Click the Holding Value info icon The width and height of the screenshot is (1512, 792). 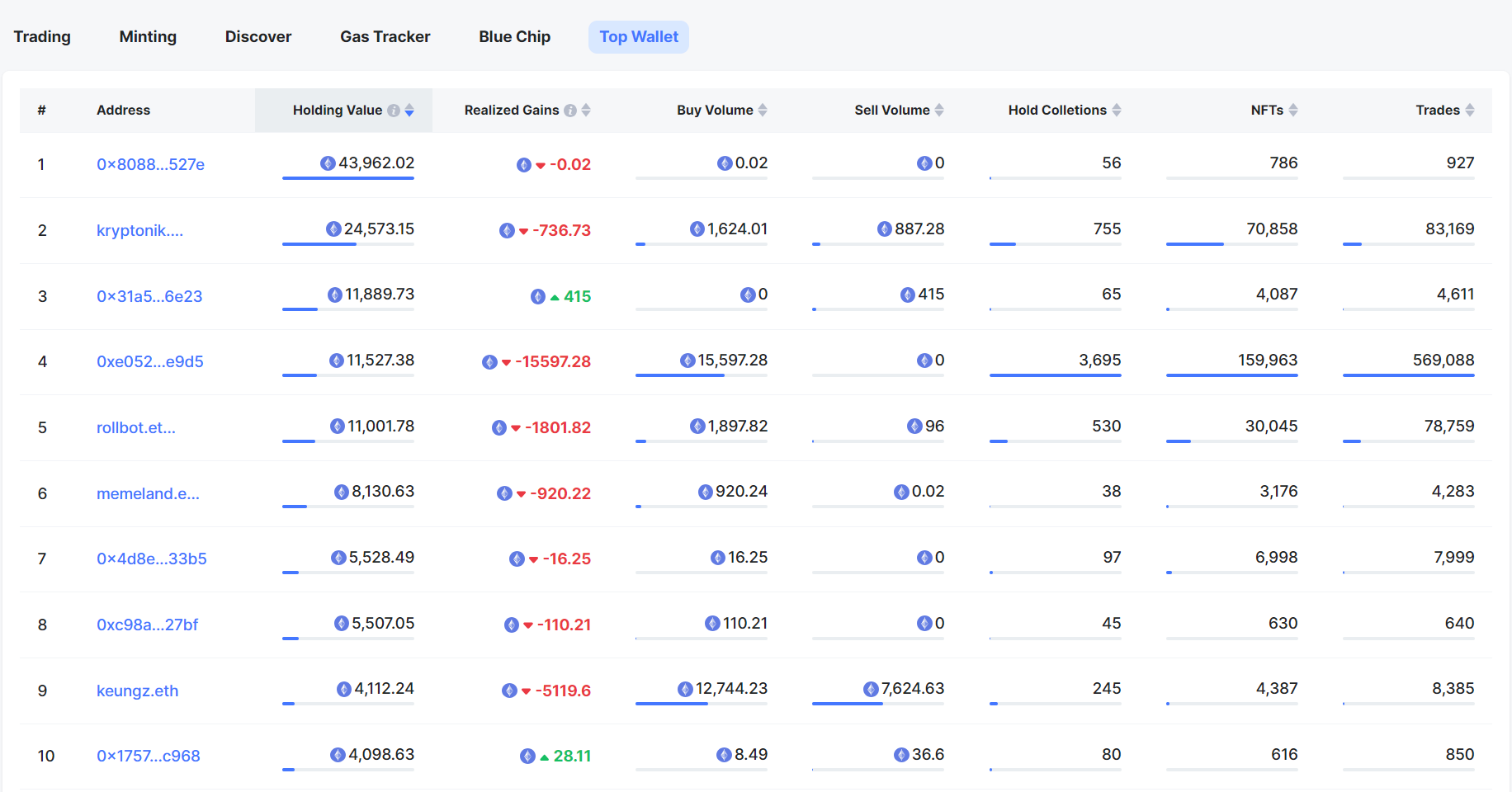point(394,111)
